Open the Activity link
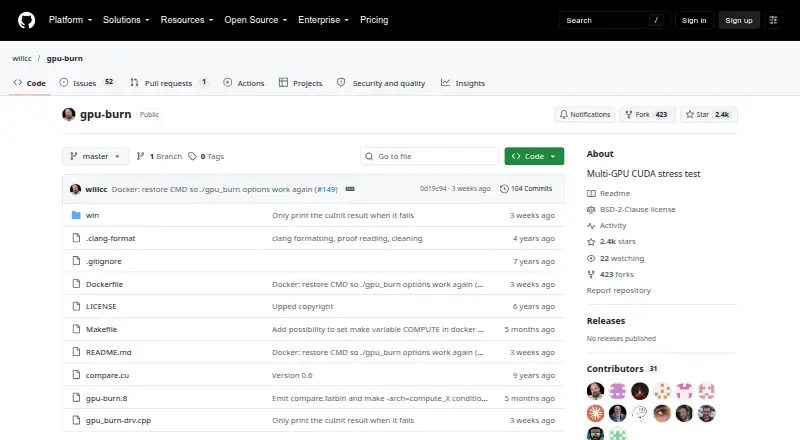Image resolution: width=800 pixels, height=440 pixels. pos(607,226)
